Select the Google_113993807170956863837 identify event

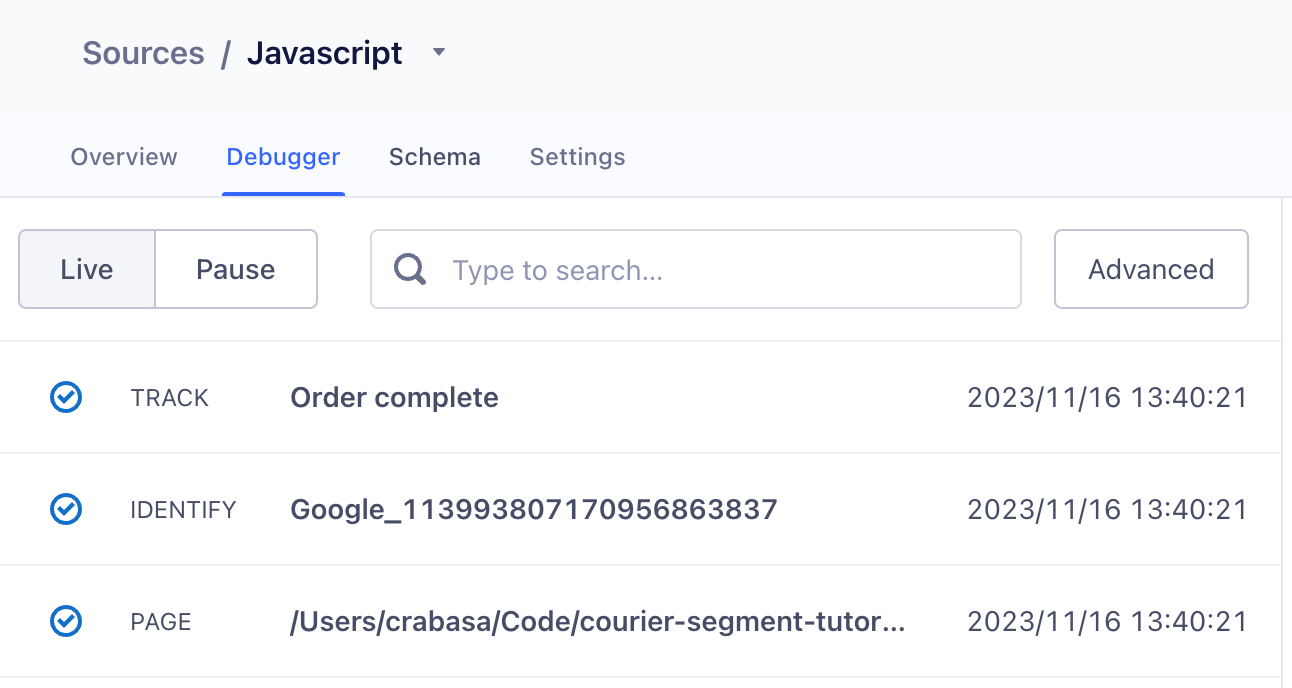coord(533,510)
